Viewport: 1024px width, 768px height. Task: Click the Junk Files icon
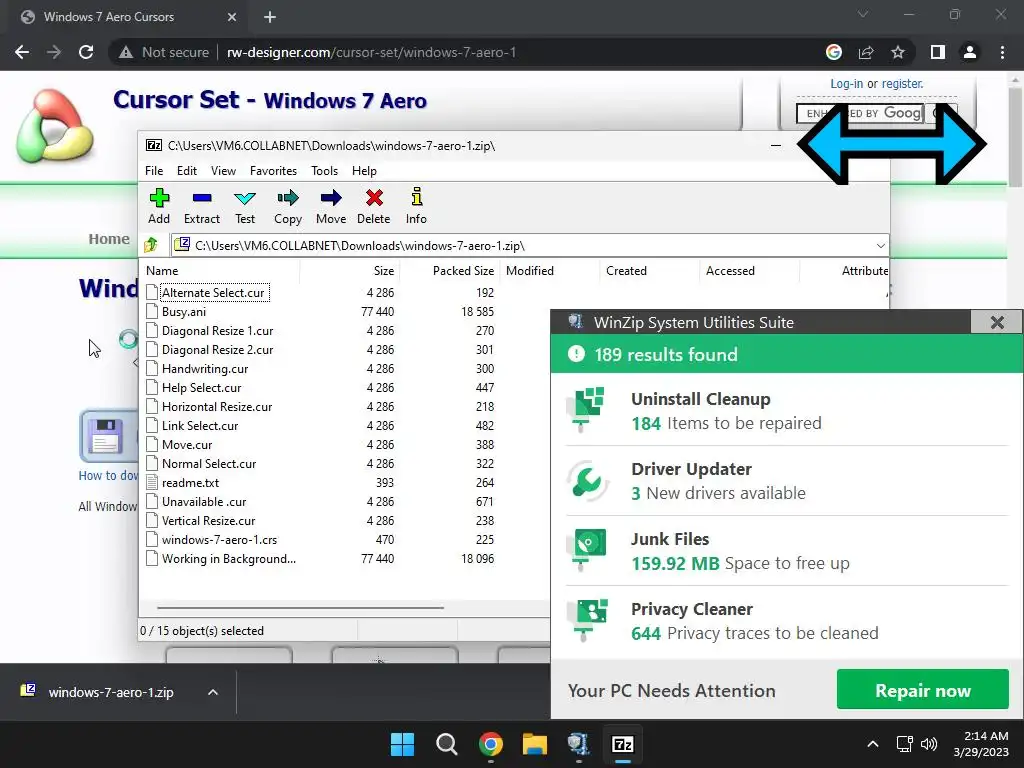click(588, 549)
